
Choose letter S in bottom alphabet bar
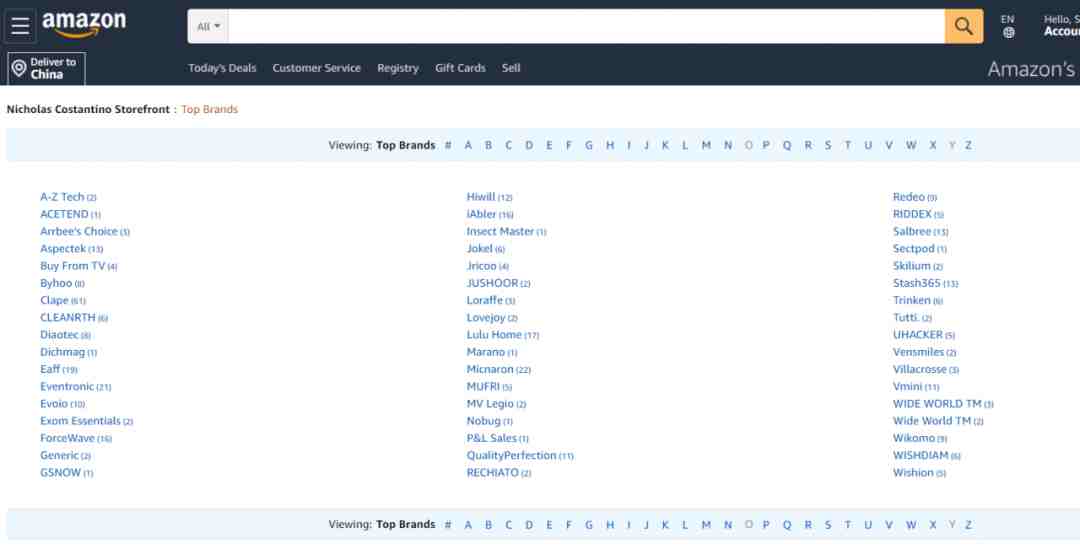coord(828,524)
